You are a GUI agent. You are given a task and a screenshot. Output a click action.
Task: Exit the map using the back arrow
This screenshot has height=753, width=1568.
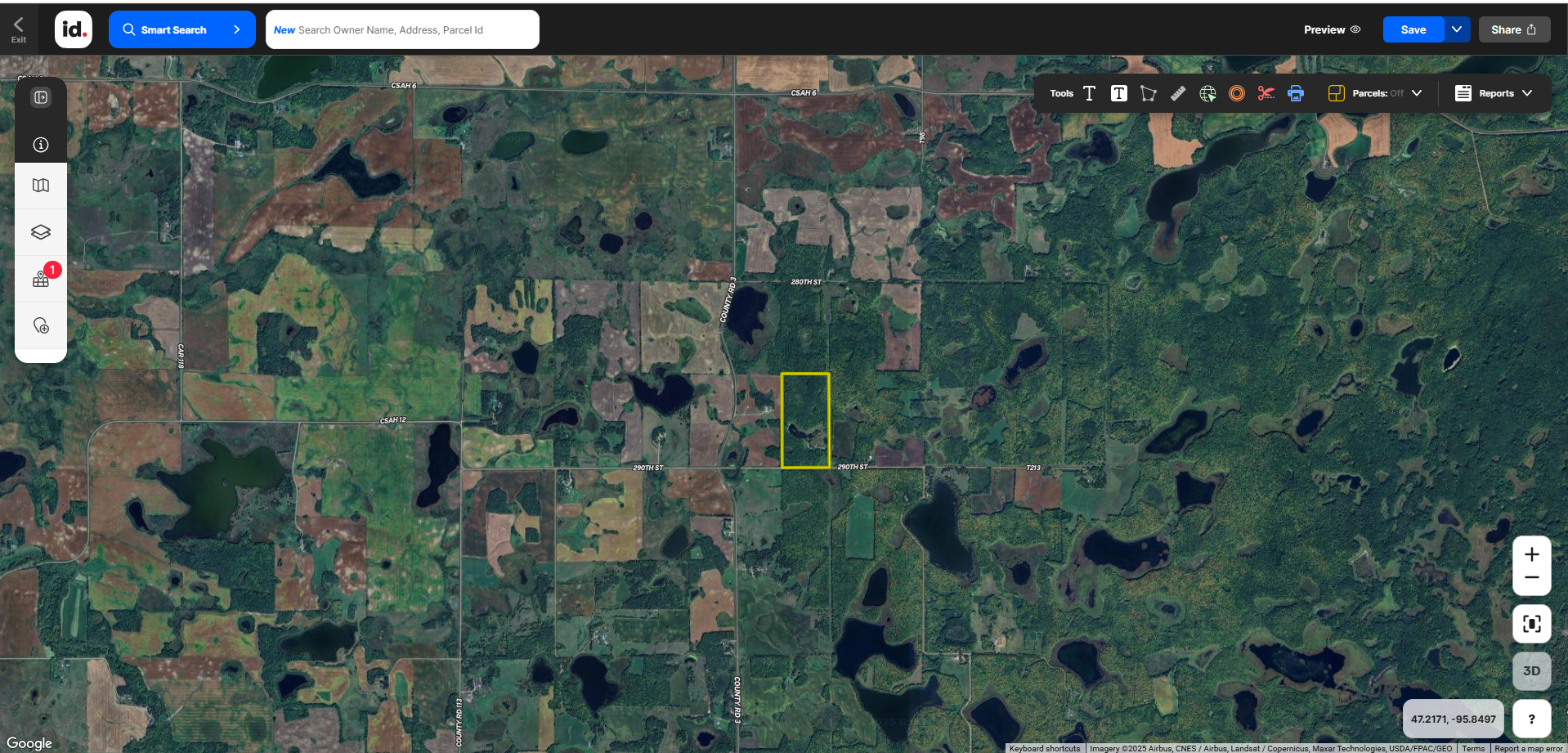18,29
